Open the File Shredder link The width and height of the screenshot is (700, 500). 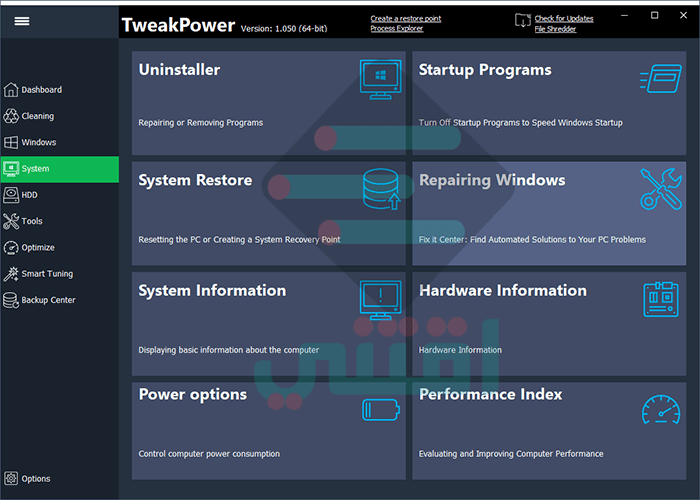[x=555, y=29]
